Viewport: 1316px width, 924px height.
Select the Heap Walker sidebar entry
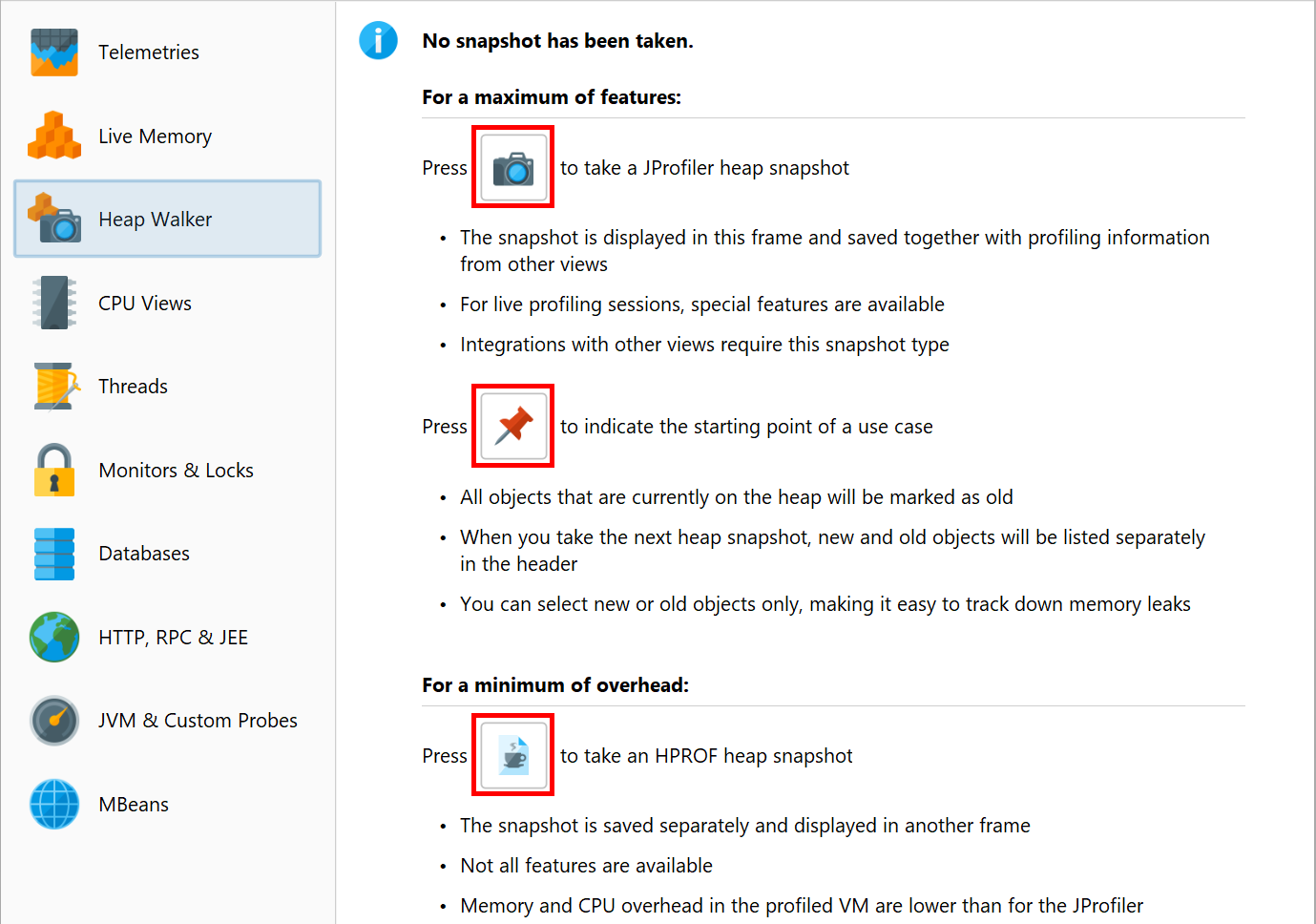point(168,219)
